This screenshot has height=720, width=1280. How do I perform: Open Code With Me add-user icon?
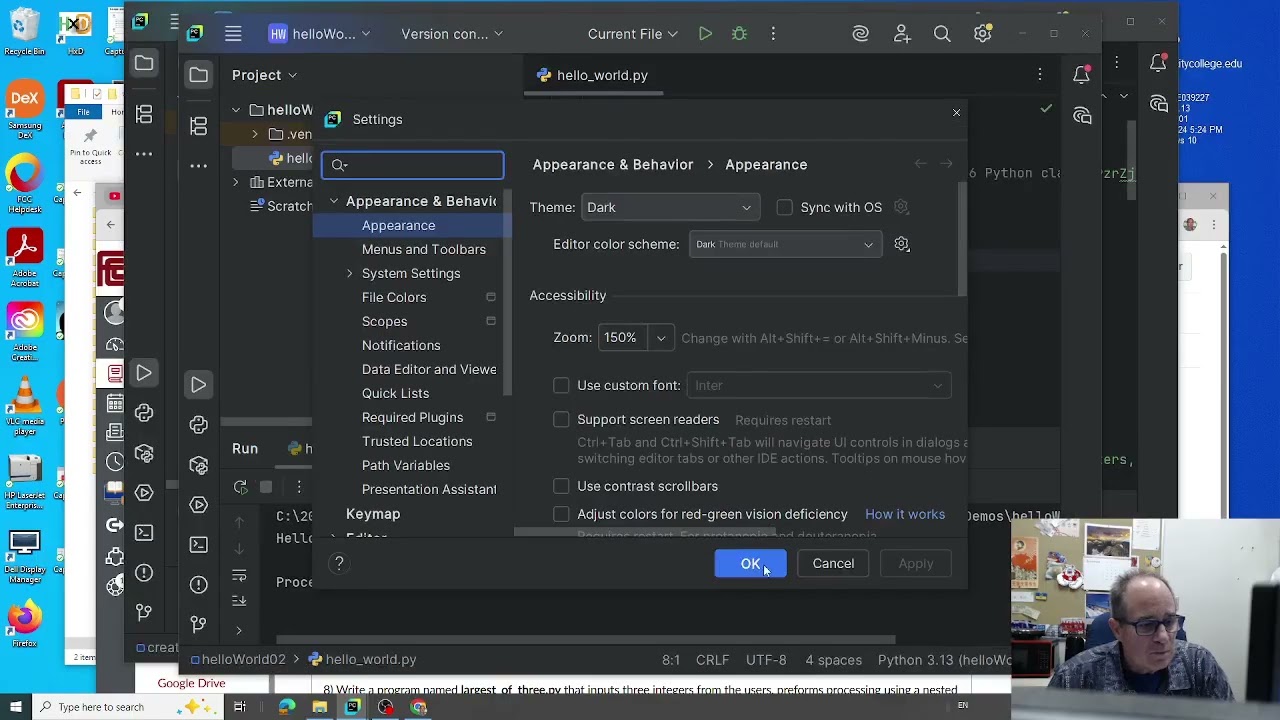click(902, 34)
